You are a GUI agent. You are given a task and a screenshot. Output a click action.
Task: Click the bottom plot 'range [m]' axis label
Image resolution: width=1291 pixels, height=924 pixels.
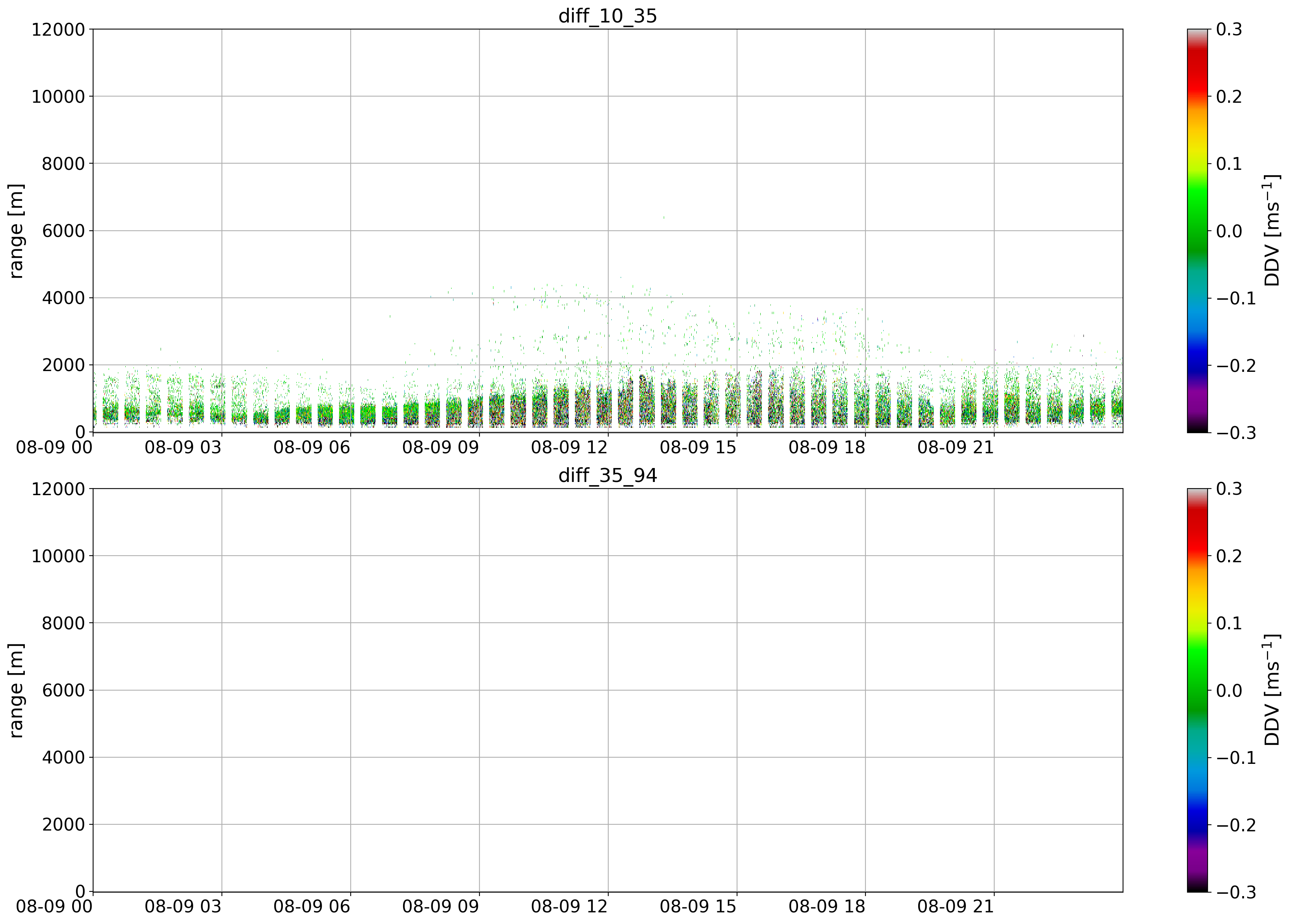16,690
